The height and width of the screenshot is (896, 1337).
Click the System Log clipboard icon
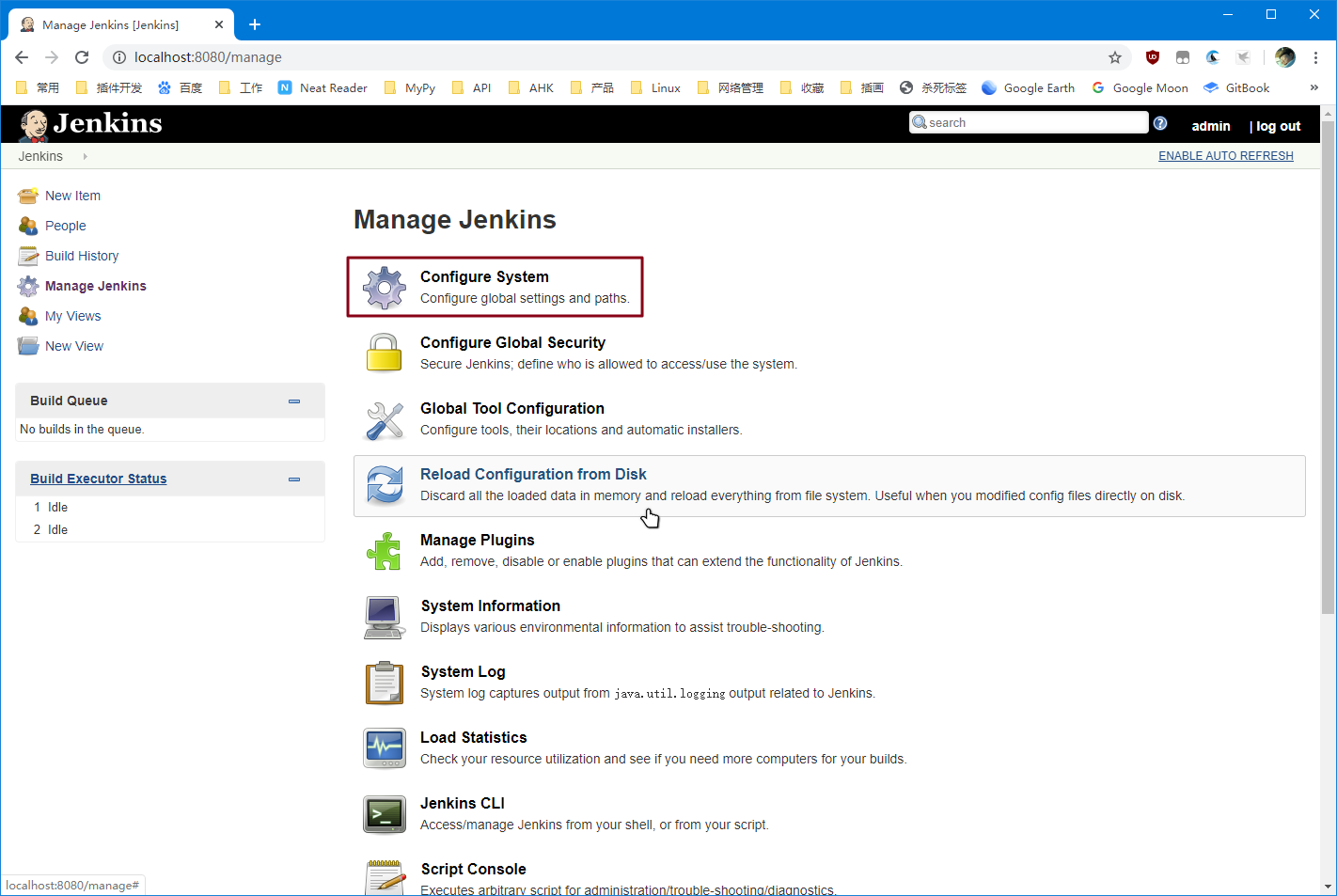point(385,683)
